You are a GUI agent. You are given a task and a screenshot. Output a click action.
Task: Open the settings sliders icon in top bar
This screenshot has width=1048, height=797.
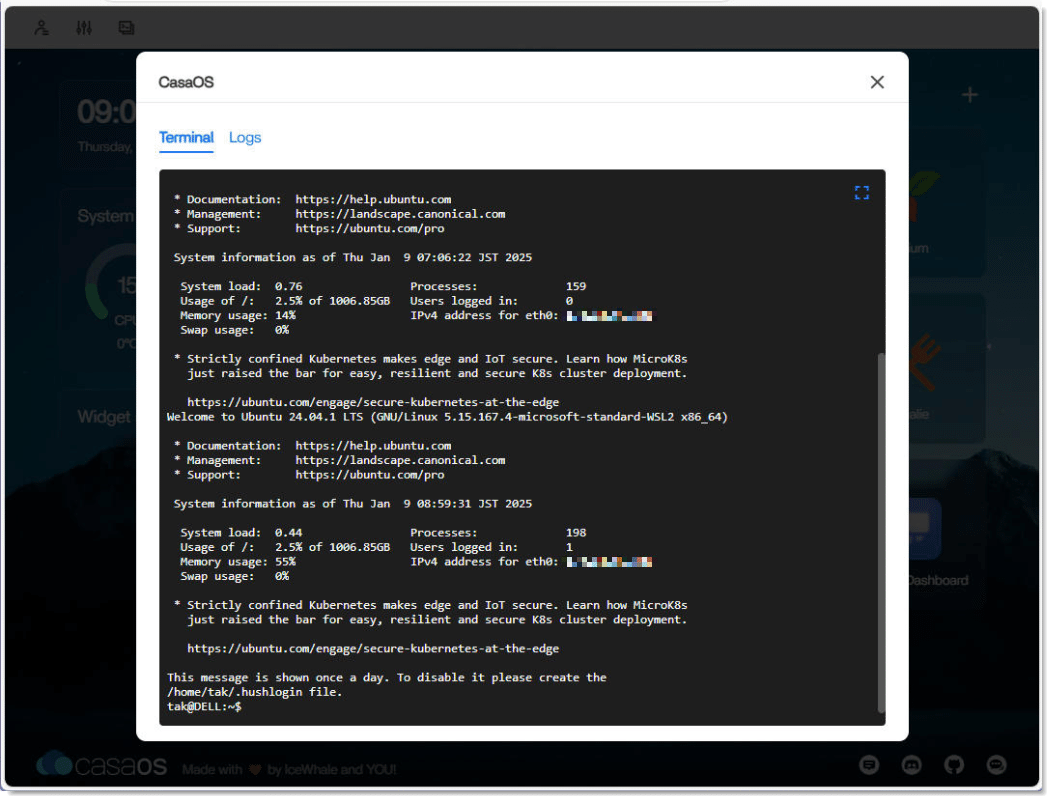pyautogui.click(x=84, y=27)
